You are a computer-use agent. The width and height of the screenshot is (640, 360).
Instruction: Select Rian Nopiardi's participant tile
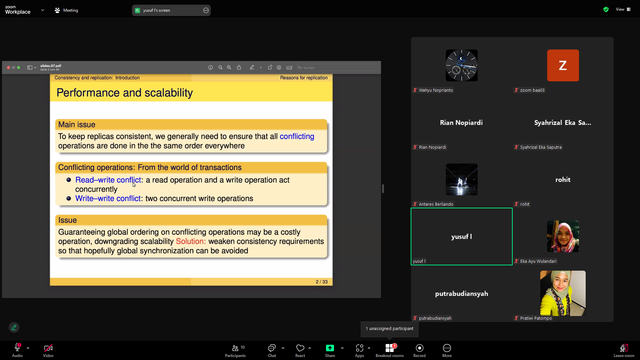(461, 122)
